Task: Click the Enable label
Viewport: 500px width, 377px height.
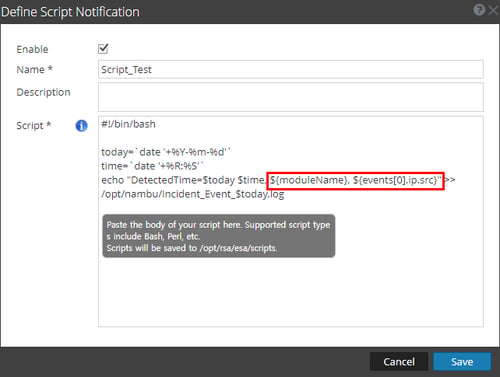Action: [x=32, y=49]
